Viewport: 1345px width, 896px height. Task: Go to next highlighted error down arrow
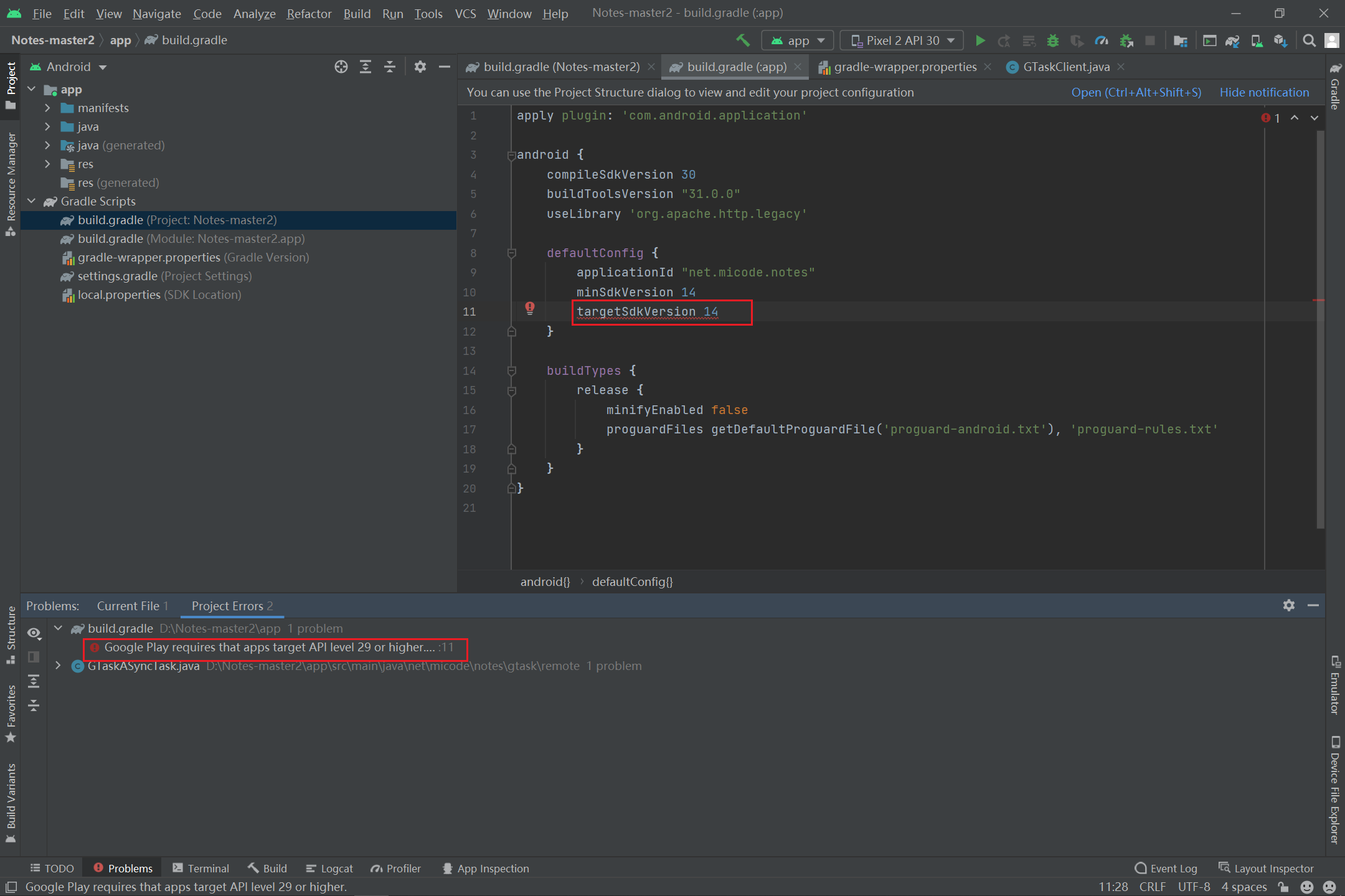tap(1314, 118)
